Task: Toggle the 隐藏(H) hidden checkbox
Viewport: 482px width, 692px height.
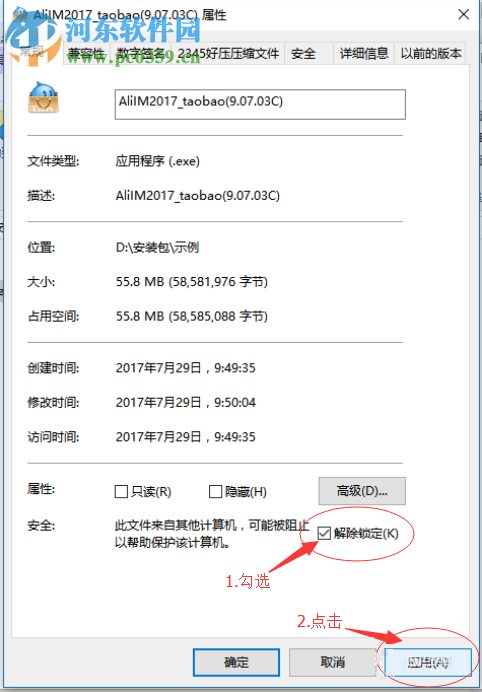Action: tap(215, 492)
